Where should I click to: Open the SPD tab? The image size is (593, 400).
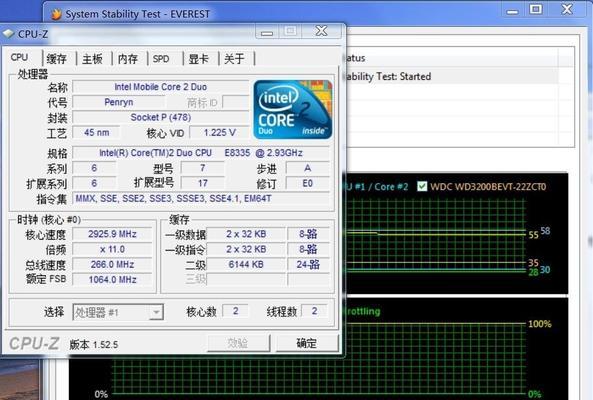(161, 59)
